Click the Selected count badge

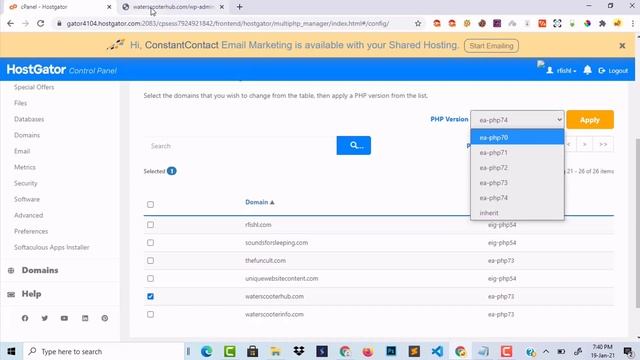pos(171,171)
